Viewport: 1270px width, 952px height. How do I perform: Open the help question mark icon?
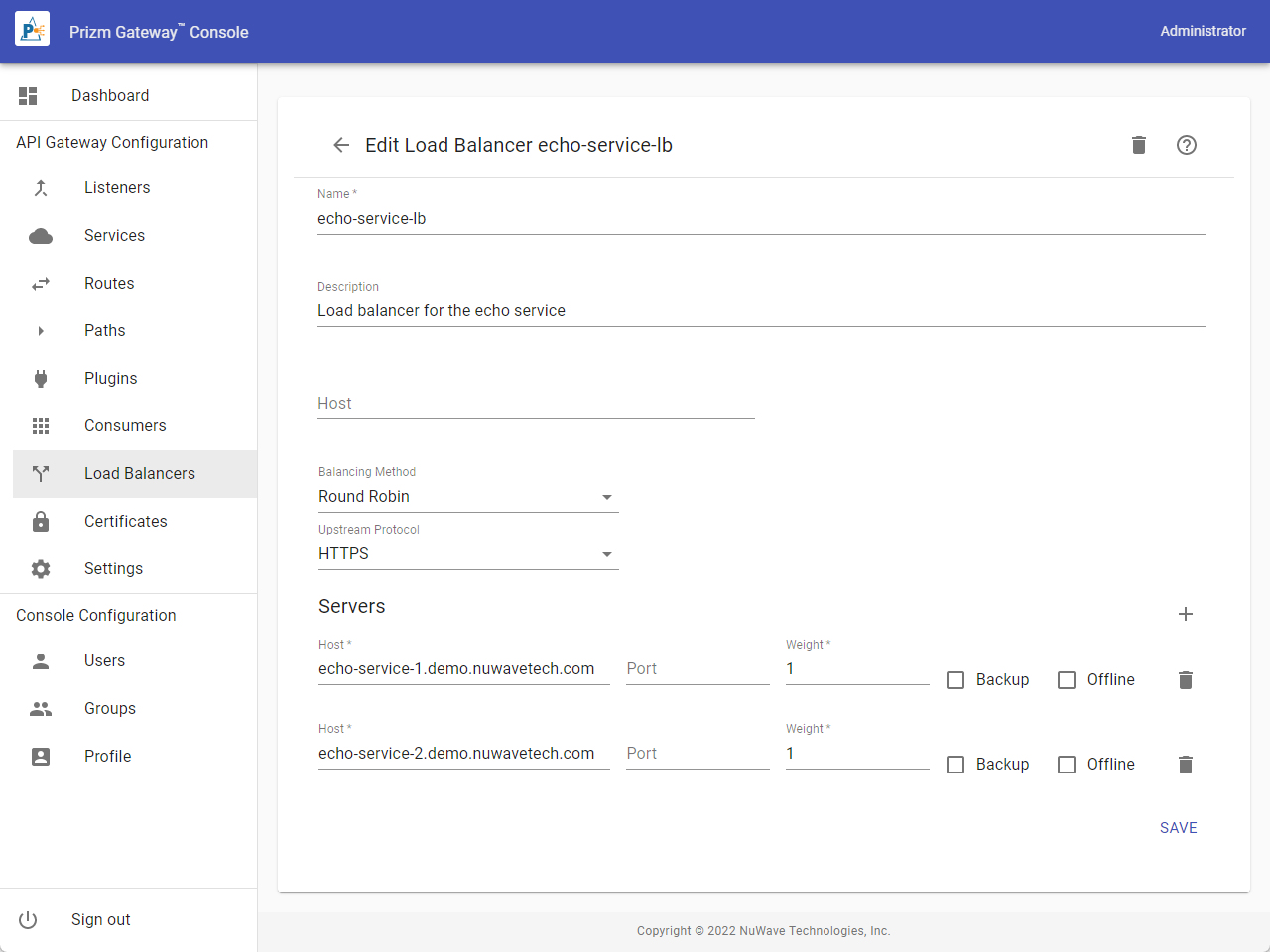click(1186, 145)
